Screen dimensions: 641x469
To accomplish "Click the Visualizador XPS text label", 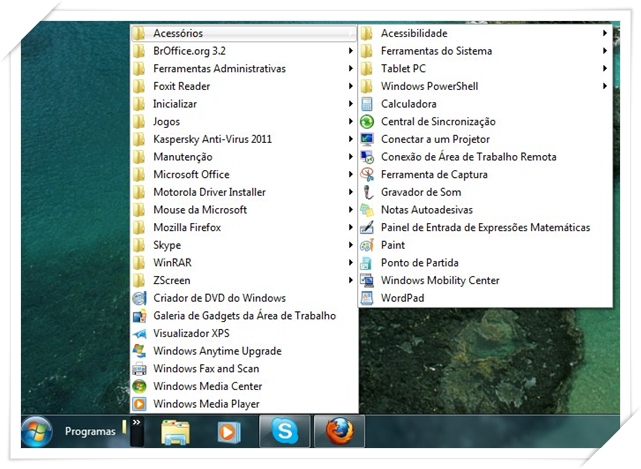I will coord(191,333).
